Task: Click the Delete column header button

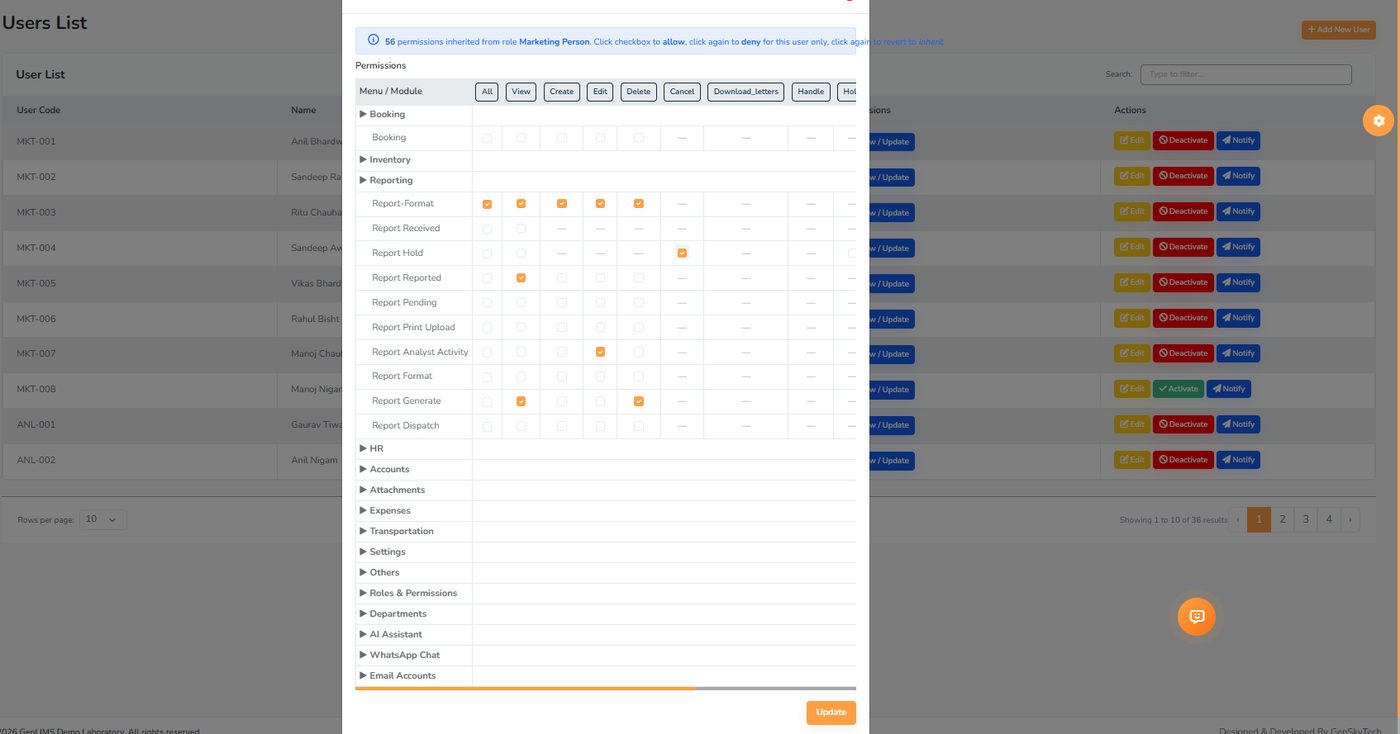Action: coord(638,92)
